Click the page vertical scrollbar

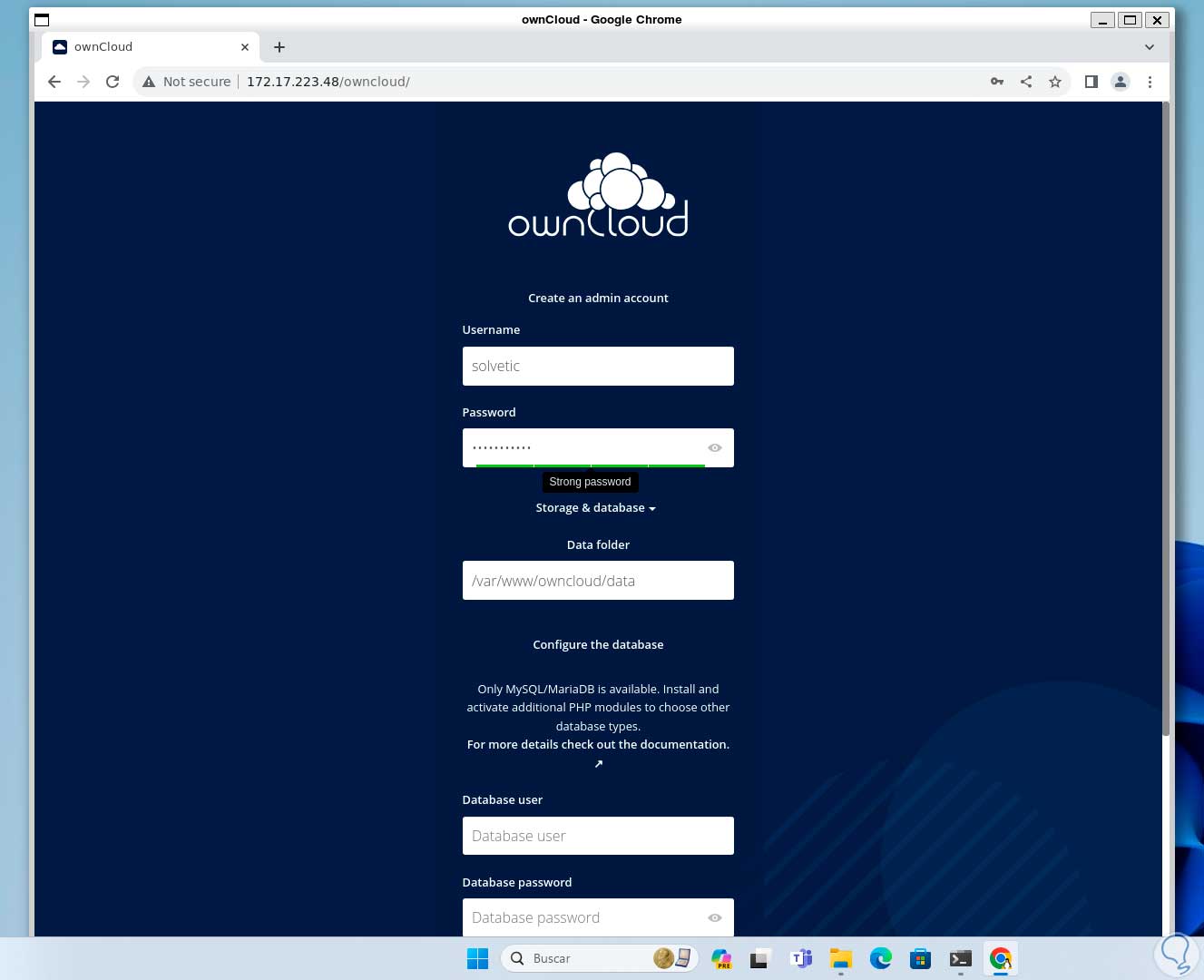tap(1167, 418)
